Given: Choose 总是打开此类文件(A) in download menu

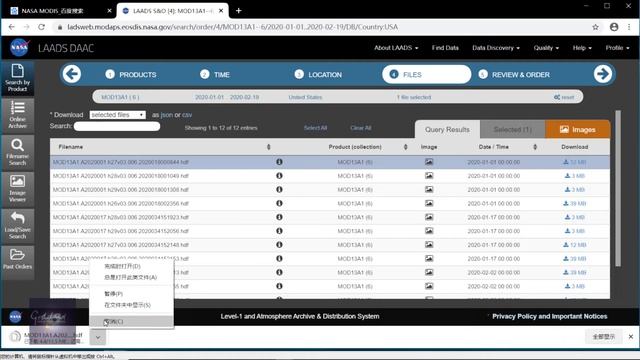Looking at the screenshot, I should pyautogui.click(x=131, y=278).
